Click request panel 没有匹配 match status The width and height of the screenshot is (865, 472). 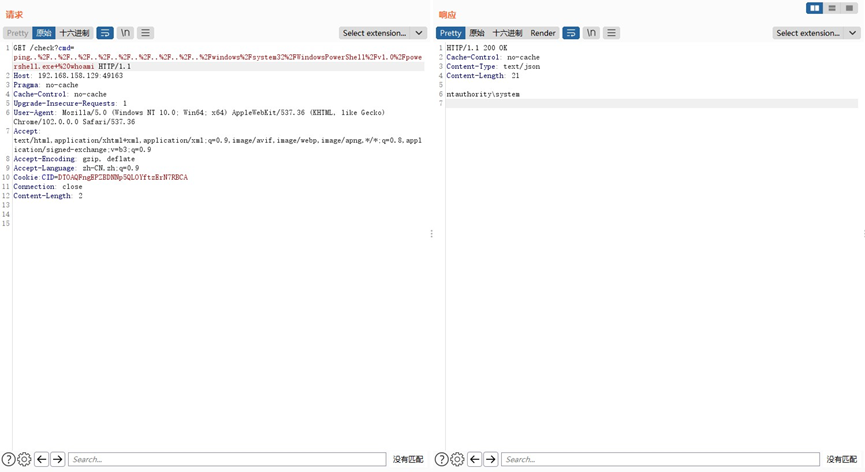click(408, 459)
